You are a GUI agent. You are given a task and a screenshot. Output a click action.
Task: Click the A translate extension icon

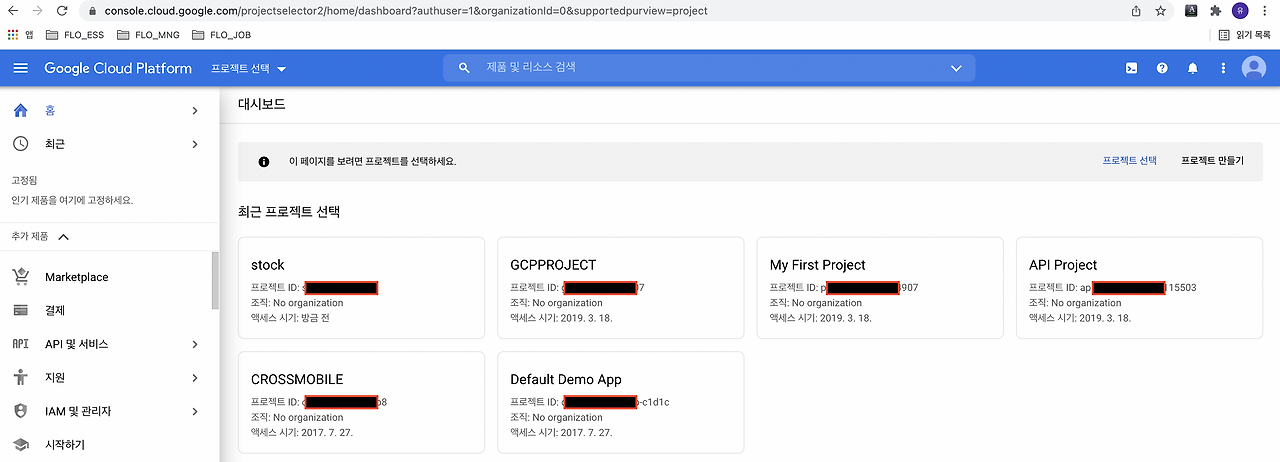click(1191, 11)
